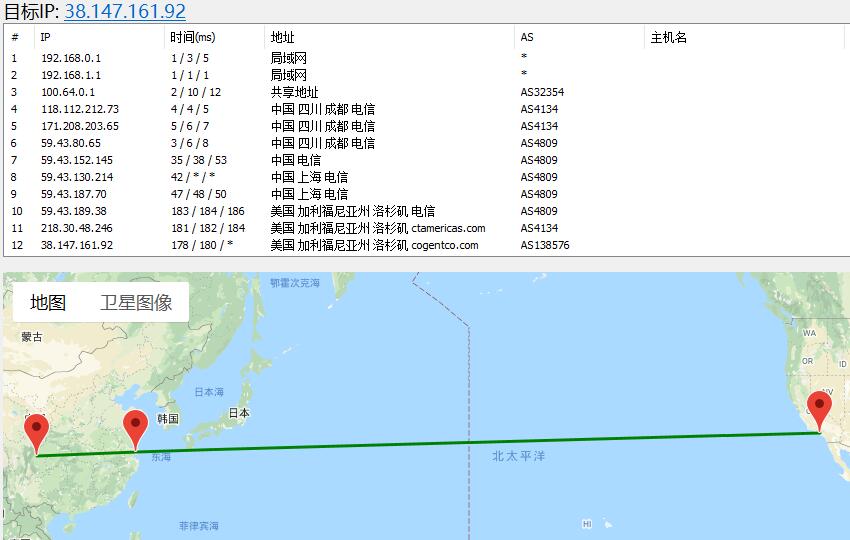The width and height of the screenshot is (850, 540).
Task: Click the AS column header
Action: point(527,38)
